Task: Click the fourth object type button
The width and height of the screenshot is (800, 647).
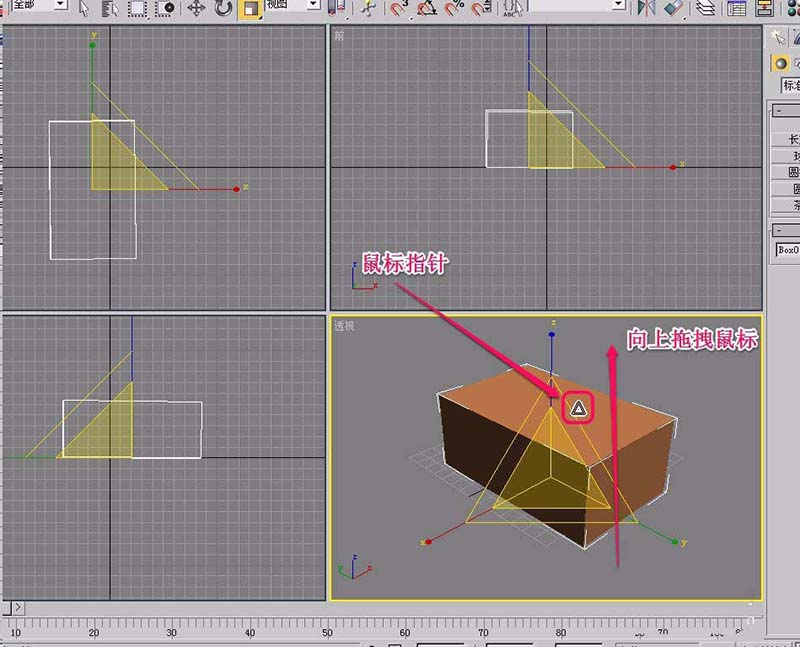Action: [785, 188]
